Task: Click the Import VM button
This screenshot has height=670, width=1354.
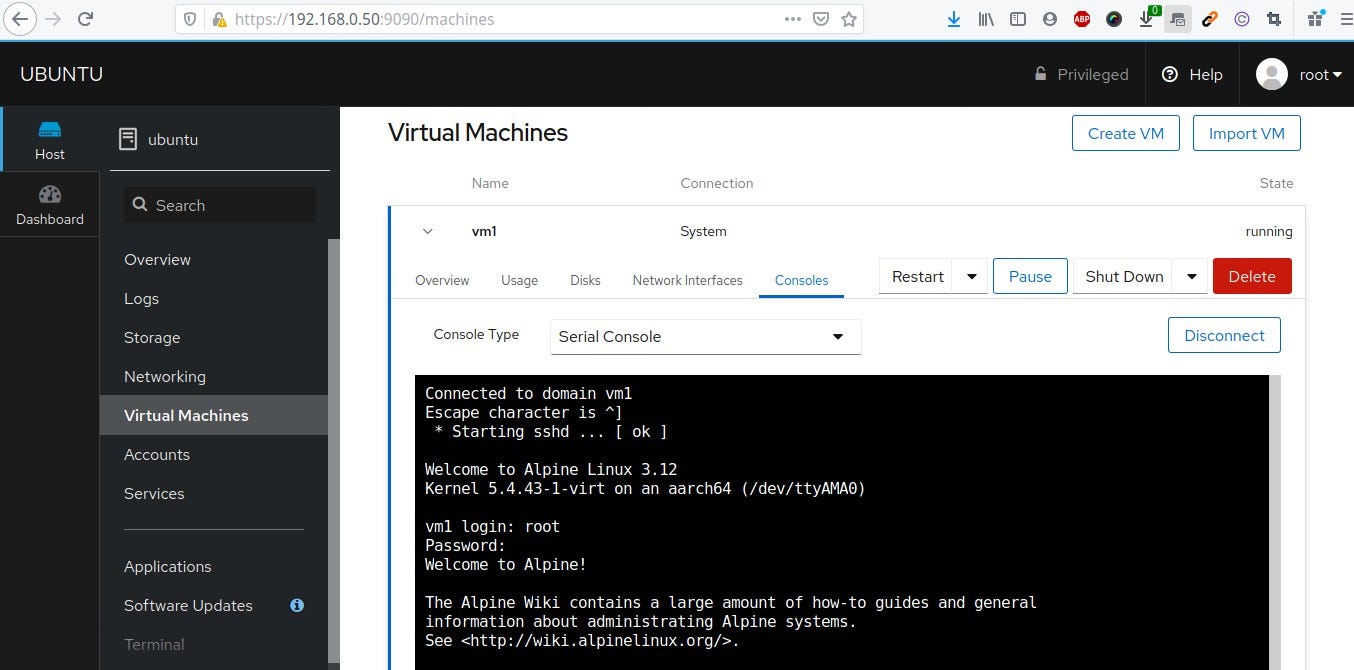Action: (1246, 133)
